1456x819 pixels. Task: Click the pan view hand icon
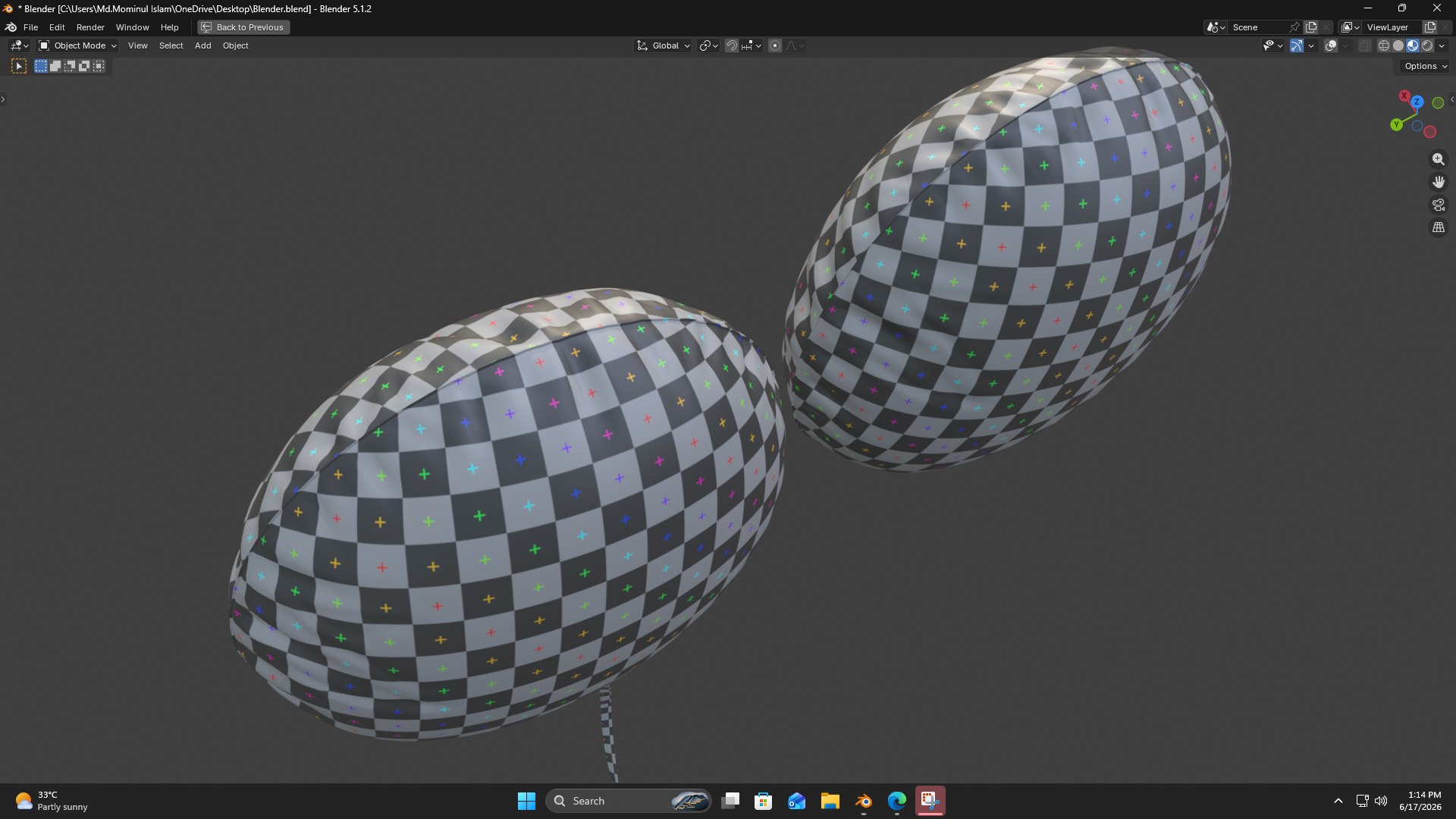click(1438, 182)
